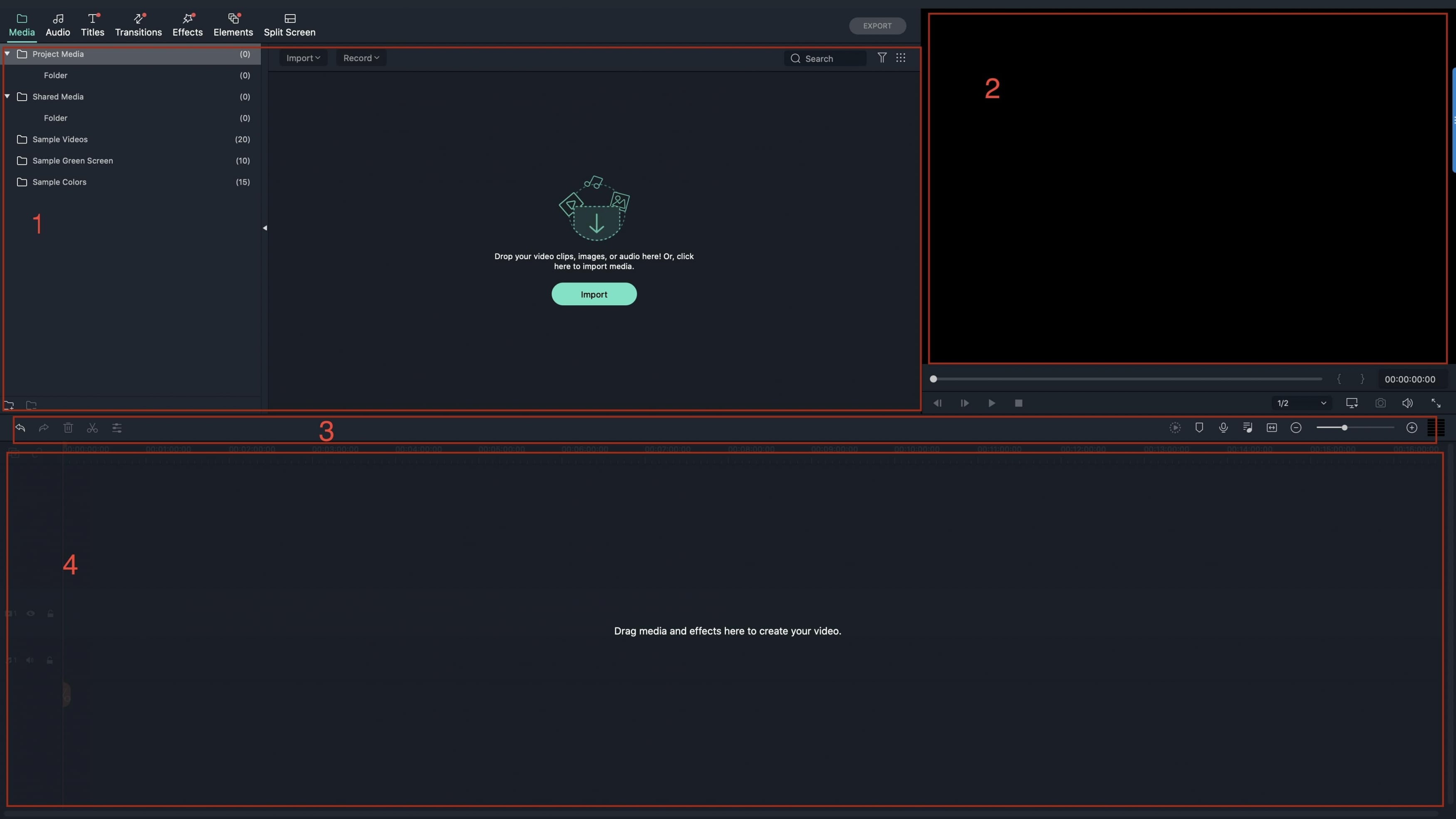Click the delete/trash icon in timeline toolbar

[67, 428]
